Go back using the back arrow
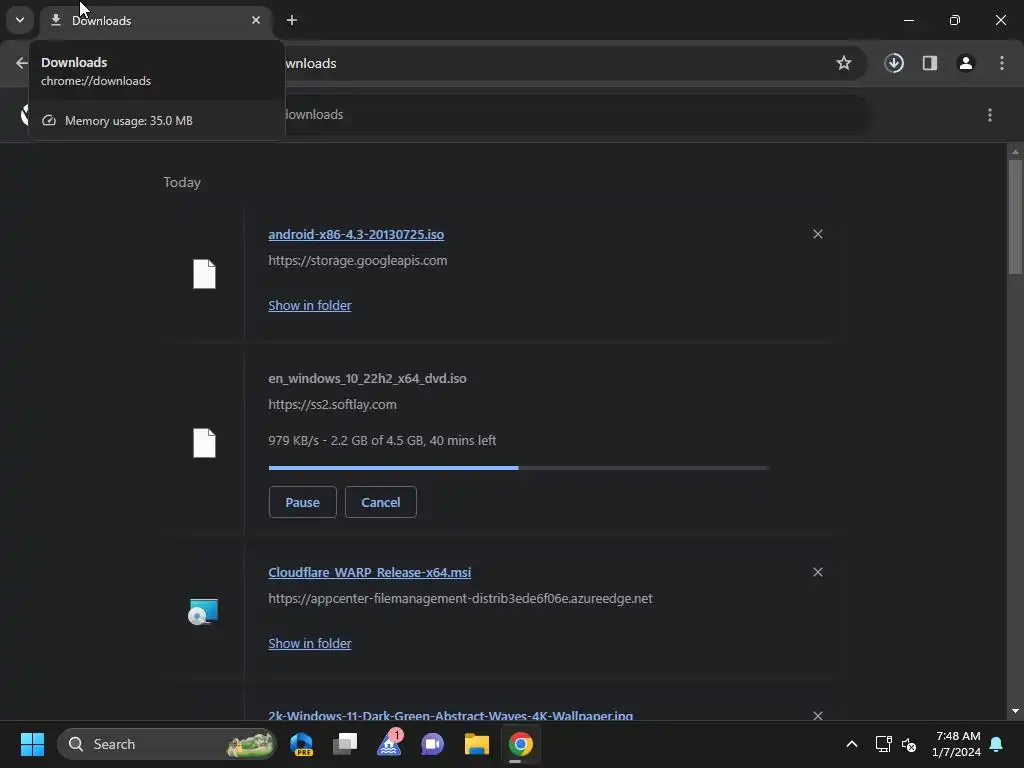The width and height of the screenshot is (1024, 768). (x=22, y=63)
